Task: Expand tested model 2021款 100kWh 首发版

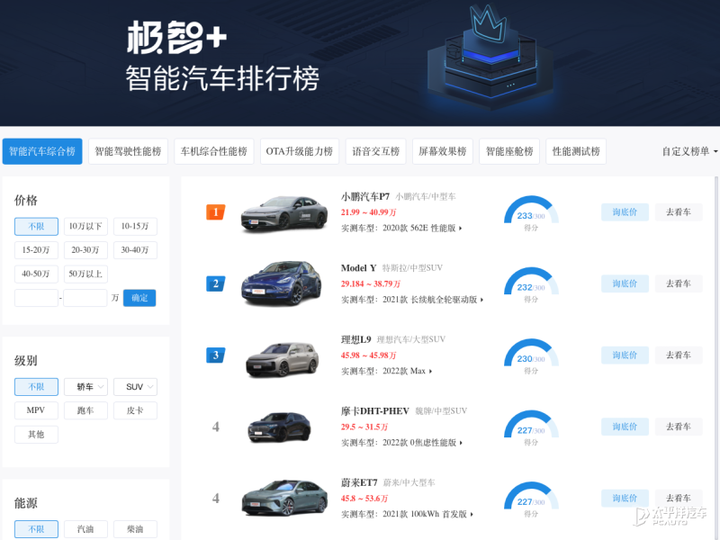Action: 428,514
